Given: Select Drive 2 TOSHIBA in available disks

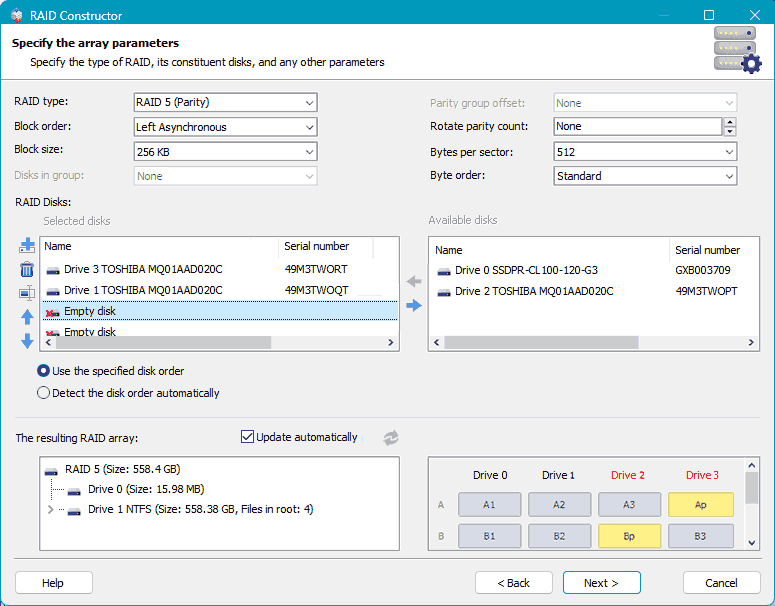Looking at the screenshot, I should (593, 291).
